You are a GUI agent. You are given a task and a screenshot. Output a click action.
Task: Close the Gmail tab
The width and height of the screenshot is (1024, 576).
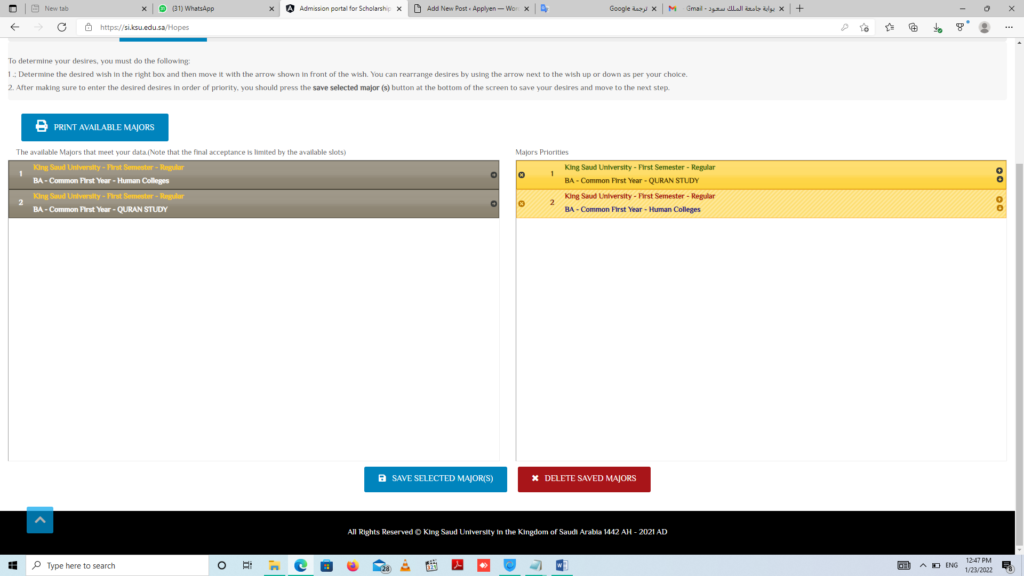pyautogui.click(x=781, y=8)
